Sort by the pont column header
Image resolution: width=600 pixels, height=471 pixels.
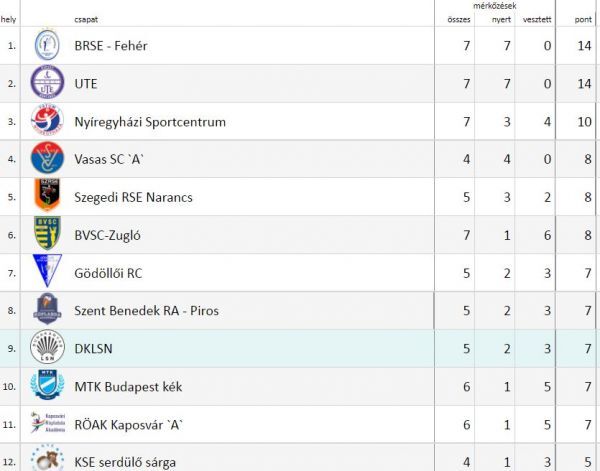click(x=583, y=20)
